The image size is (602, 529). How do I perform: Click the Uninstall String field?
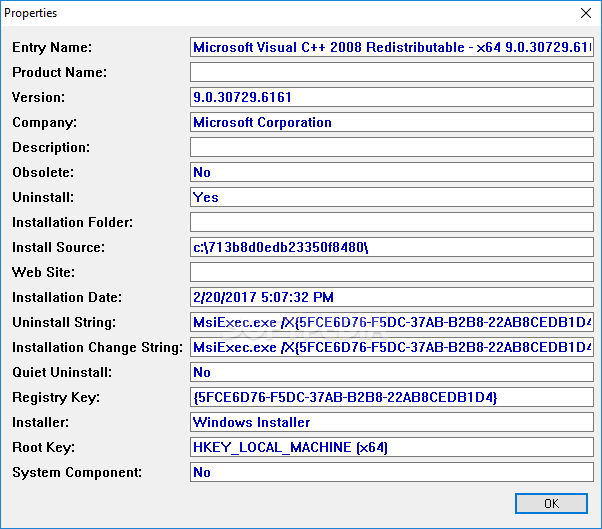[392, 322]
